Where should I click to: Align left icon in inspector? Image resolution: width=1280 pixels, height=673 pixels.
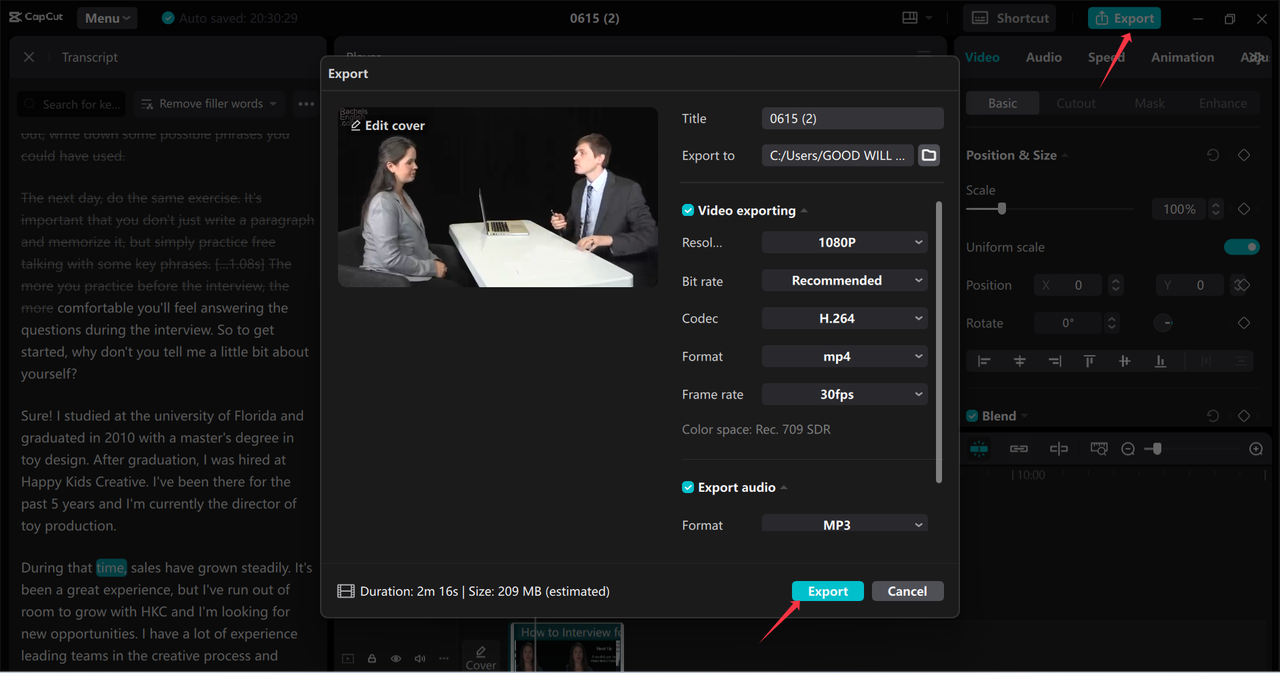pos(984,361)
